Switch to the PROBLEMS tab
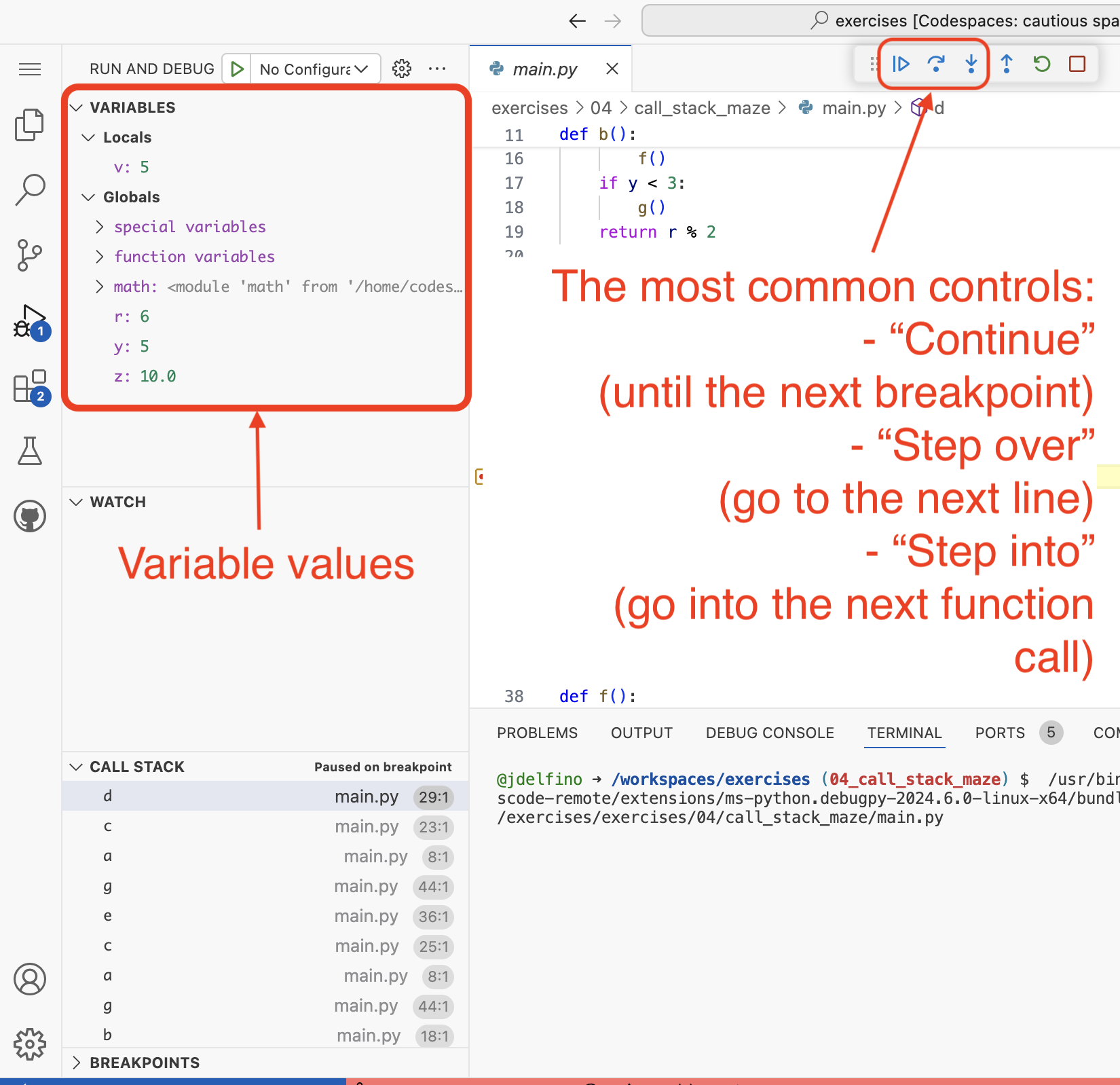 click(x=537, y=733)
